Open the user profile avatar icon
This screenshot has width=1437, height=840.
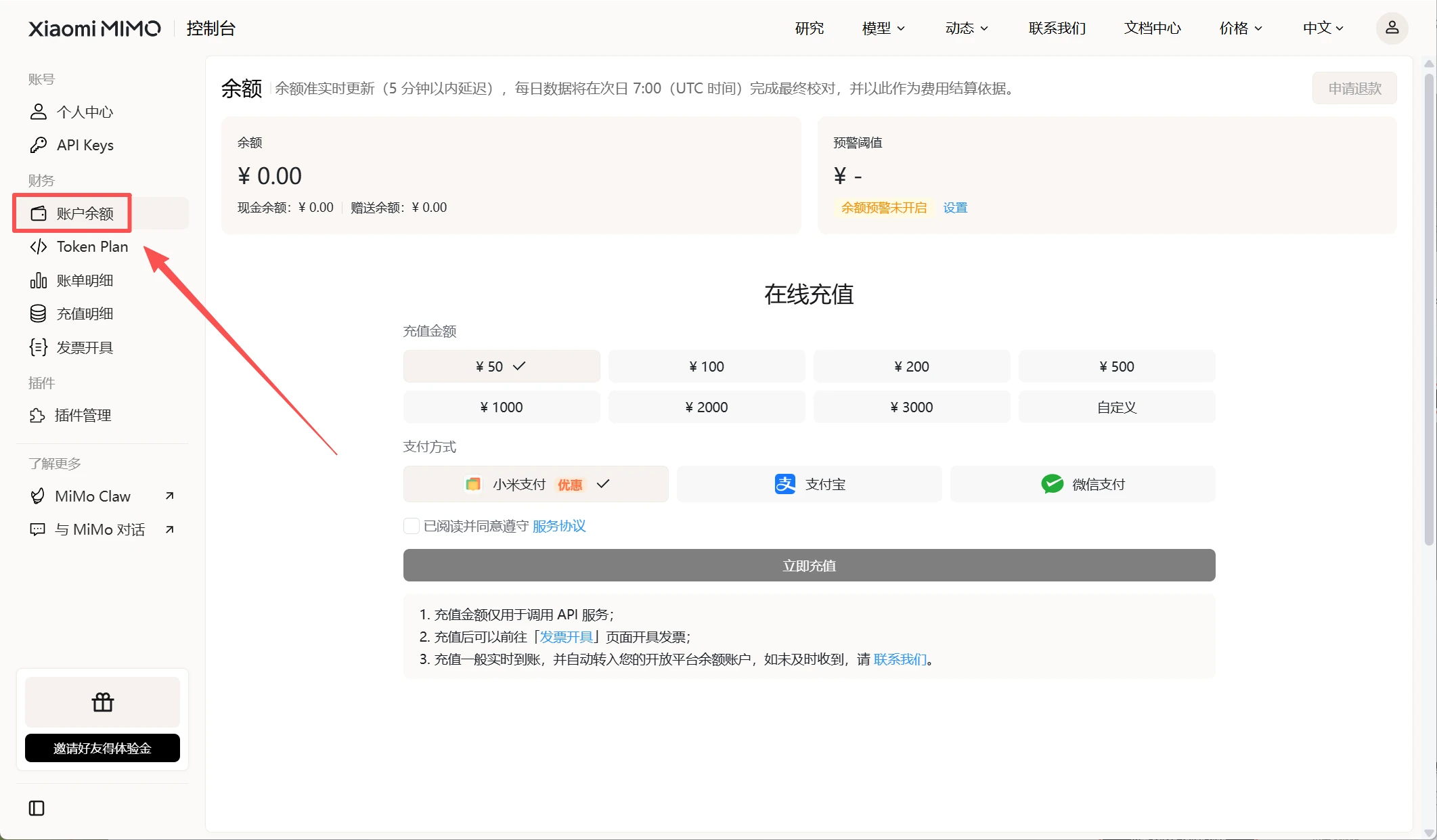pyautogui.click(x=1392, y=28)
